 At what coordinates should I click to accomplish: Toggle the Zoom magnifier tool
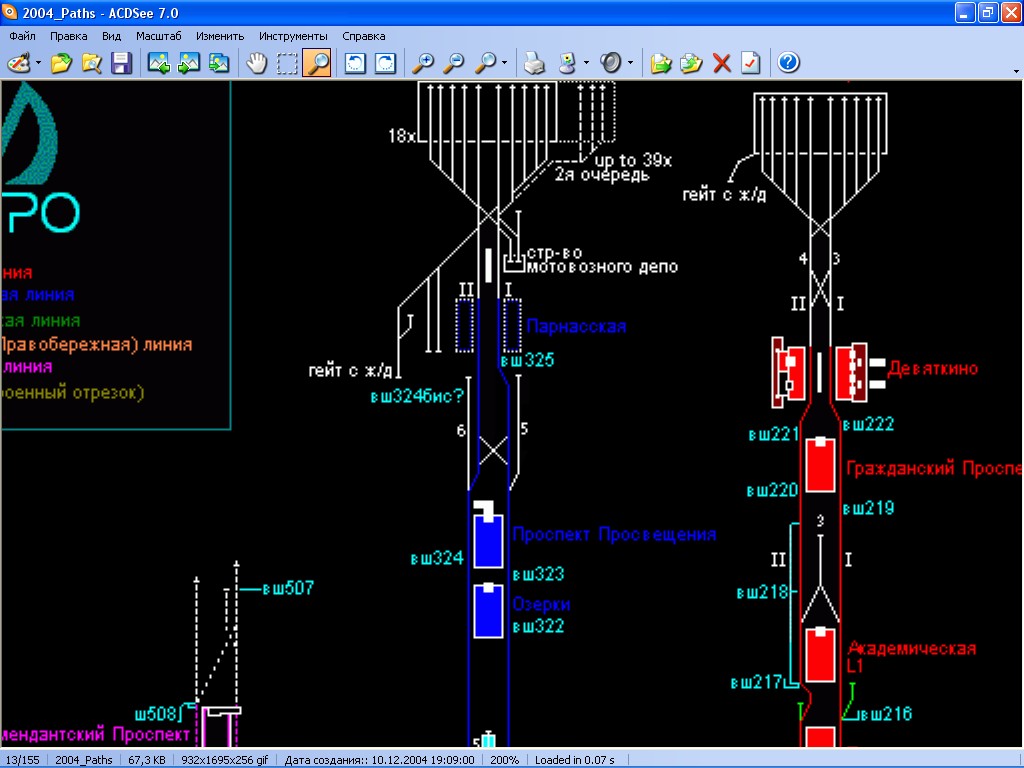[x=317, y=63]
